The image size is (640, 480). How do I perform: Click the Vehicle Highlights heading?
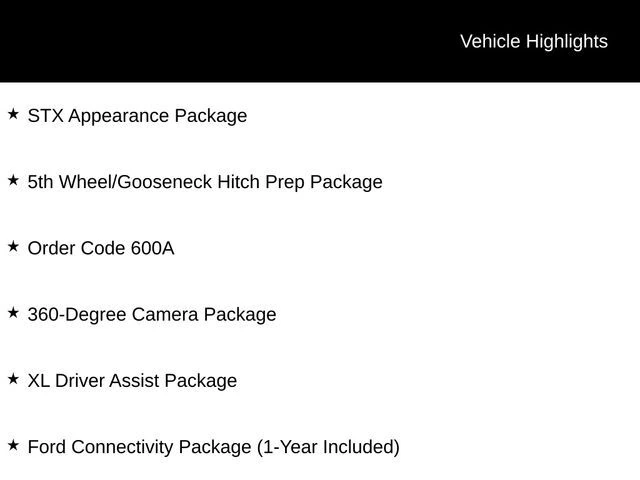pos(533,41)
